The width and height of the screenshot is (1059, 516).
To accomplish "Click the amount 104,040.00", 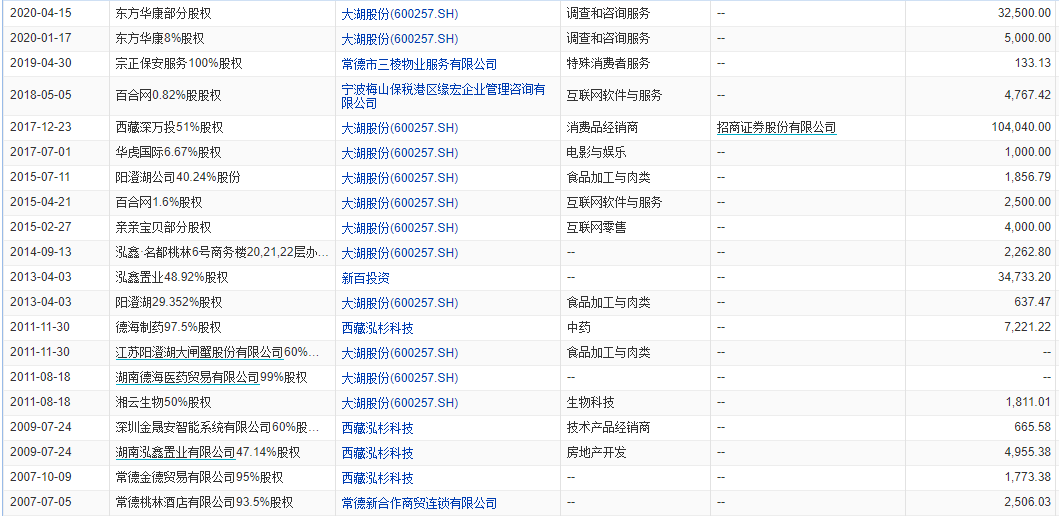I will pyautogui.click(x=1021, y=127).
